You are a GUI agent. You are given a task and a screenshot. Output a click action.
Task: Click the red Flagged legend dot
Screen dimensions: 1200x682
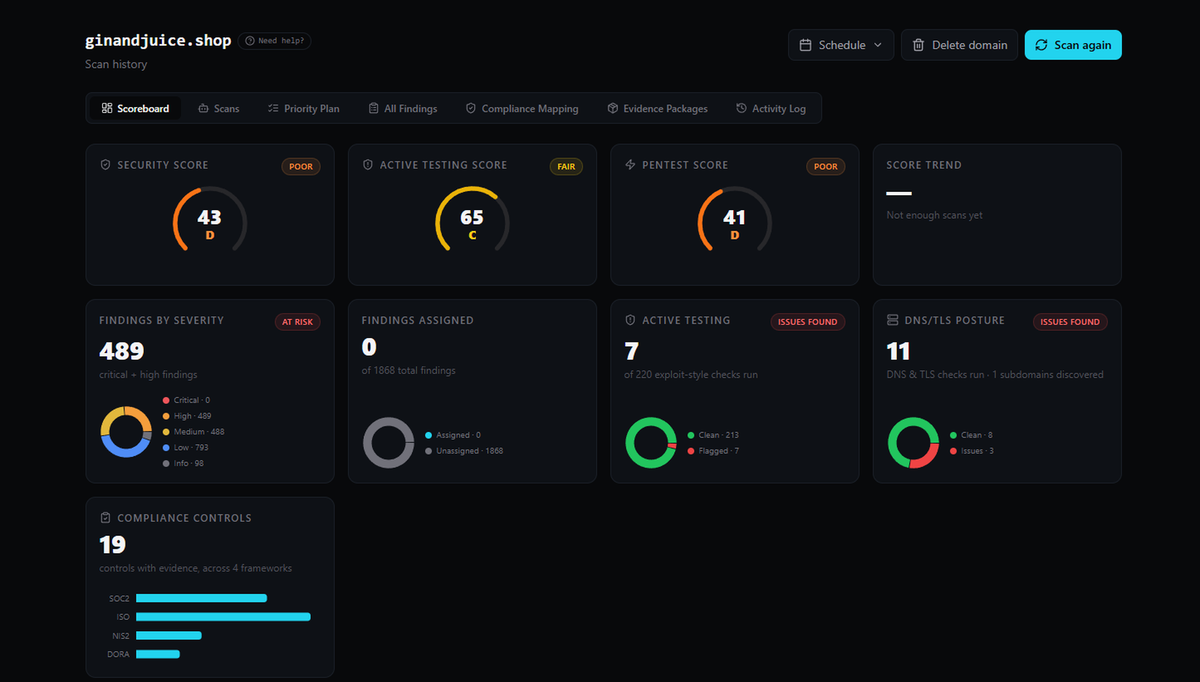[x=691, y=451]
